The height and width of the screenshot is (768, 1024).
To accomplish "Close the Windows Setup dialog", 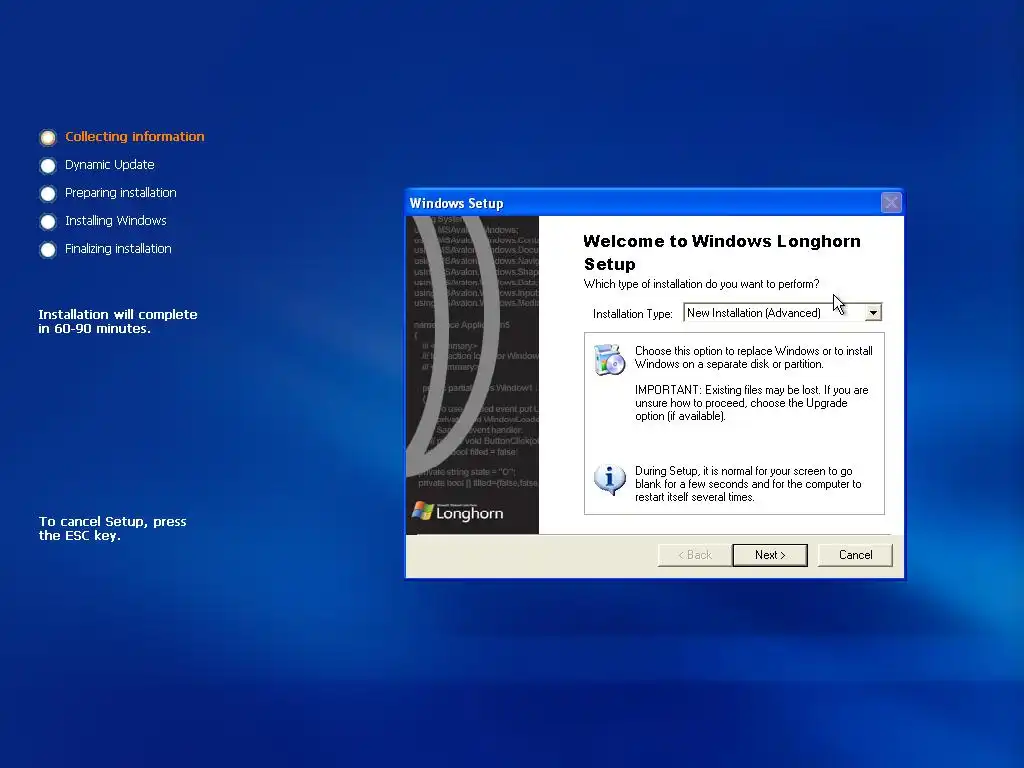I will (891, 202).
